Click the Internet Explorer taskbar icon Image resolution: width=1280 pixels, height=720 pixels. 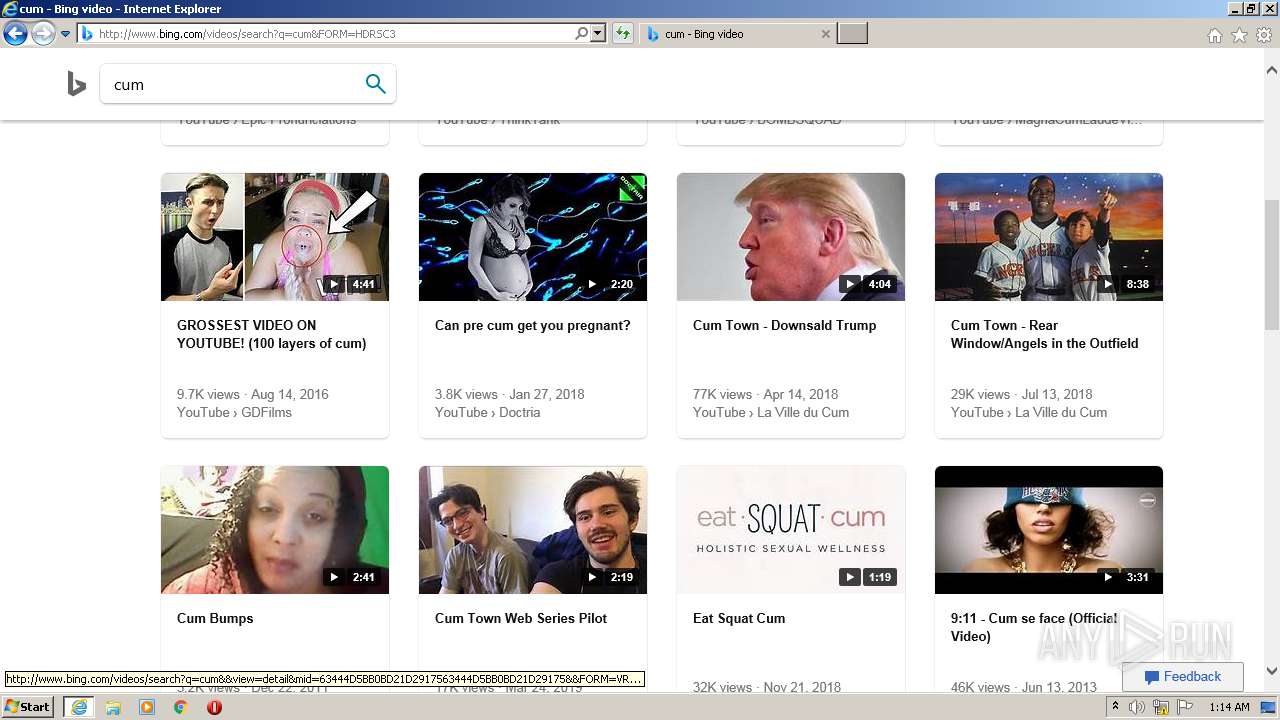pos(78,707)
